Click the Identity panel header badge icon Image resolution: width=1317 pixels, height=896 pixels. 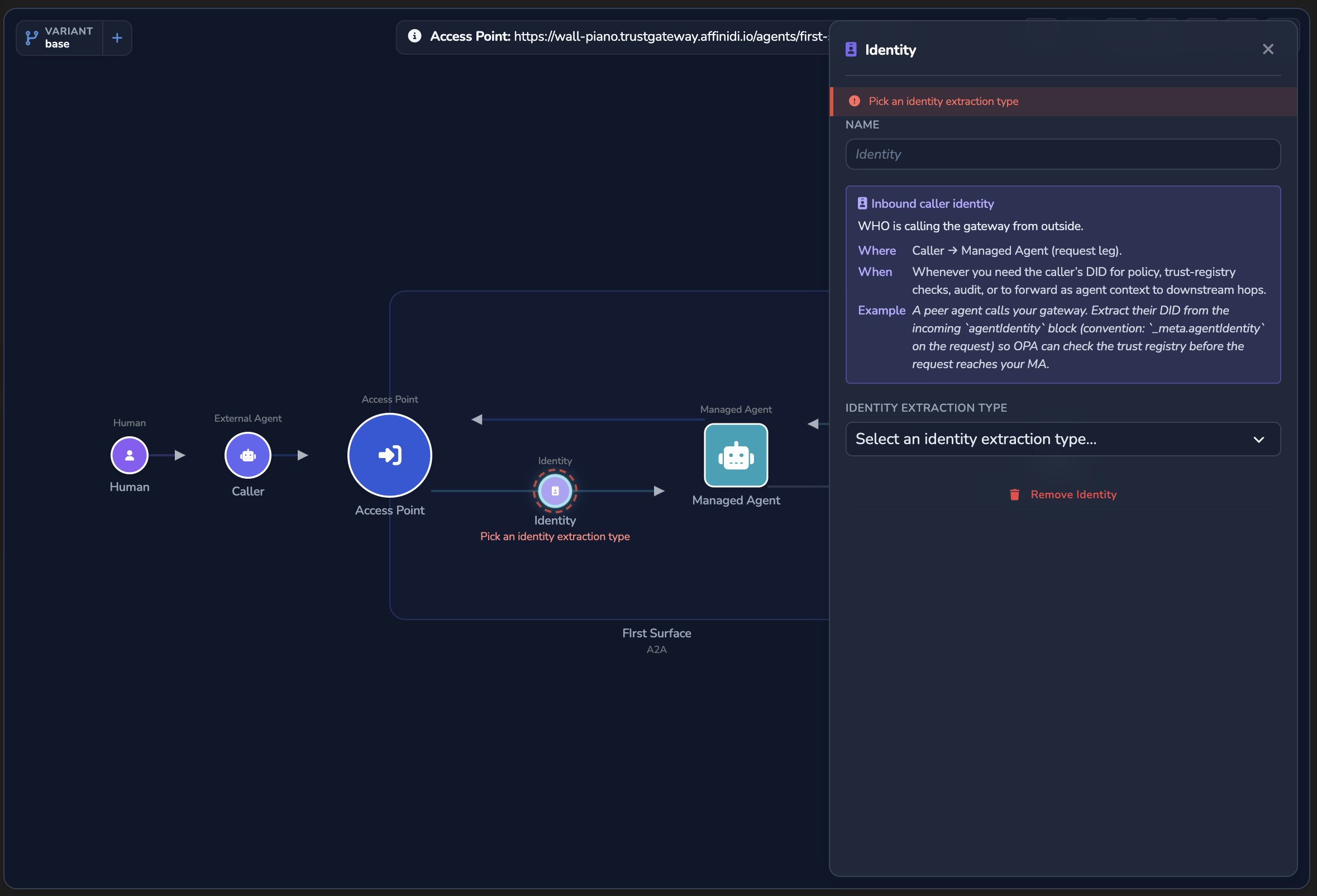[851, 49]
